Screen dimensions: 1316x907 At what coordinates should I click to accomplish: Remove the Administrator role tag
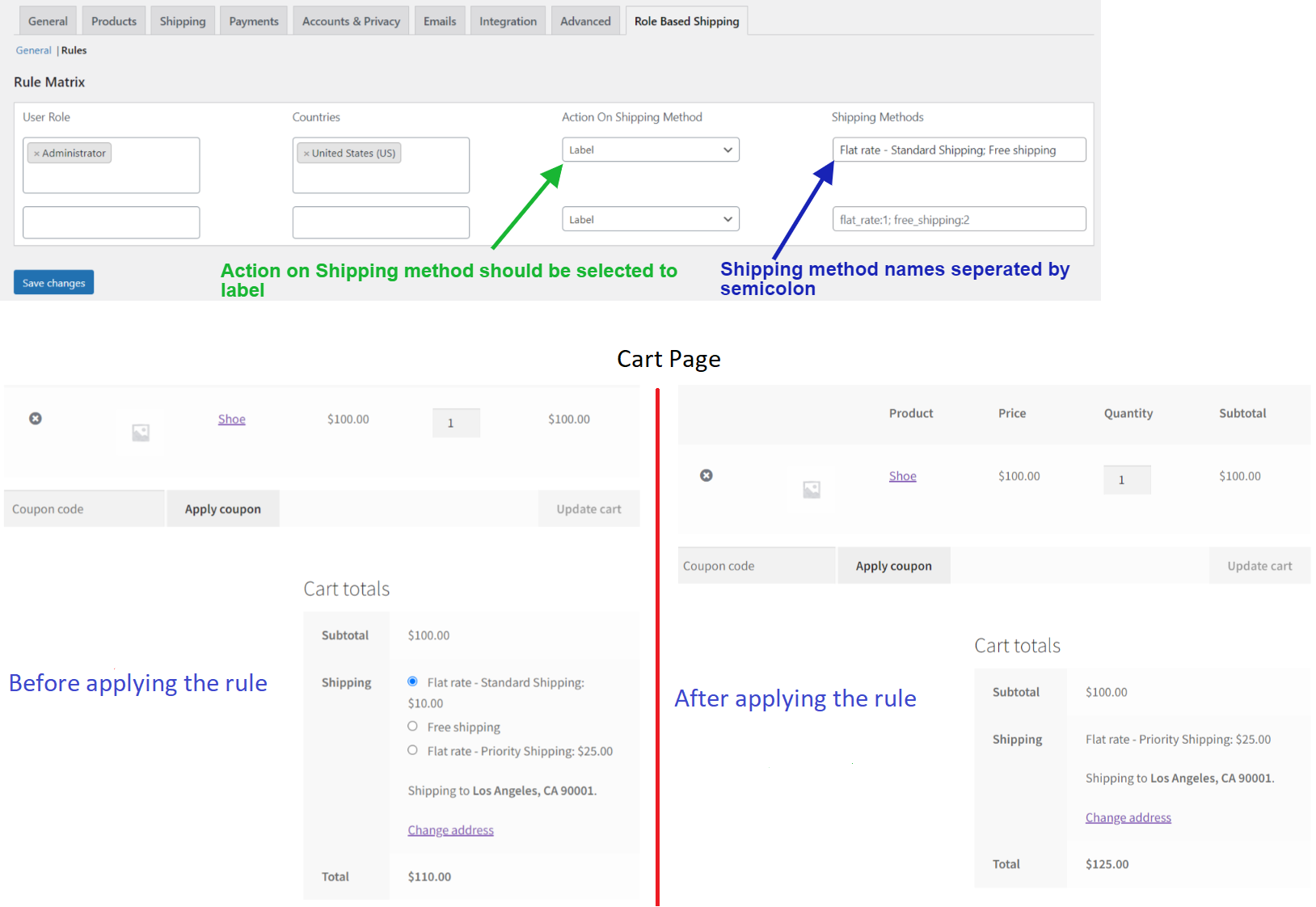click(x=36, y=154)
